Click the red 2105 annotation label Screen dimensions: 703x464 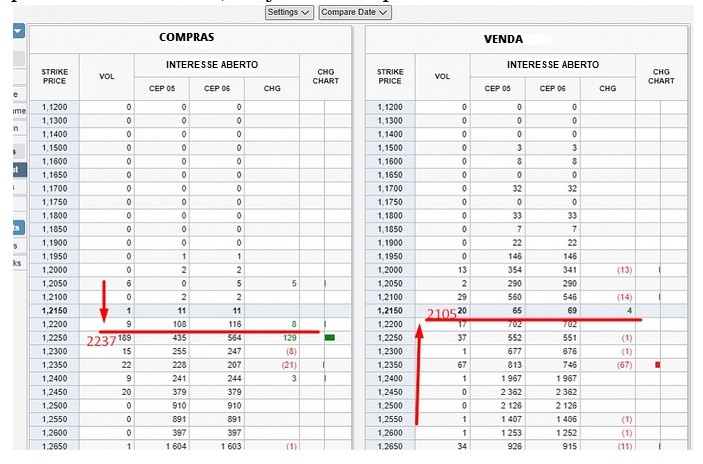coord(443,314)
